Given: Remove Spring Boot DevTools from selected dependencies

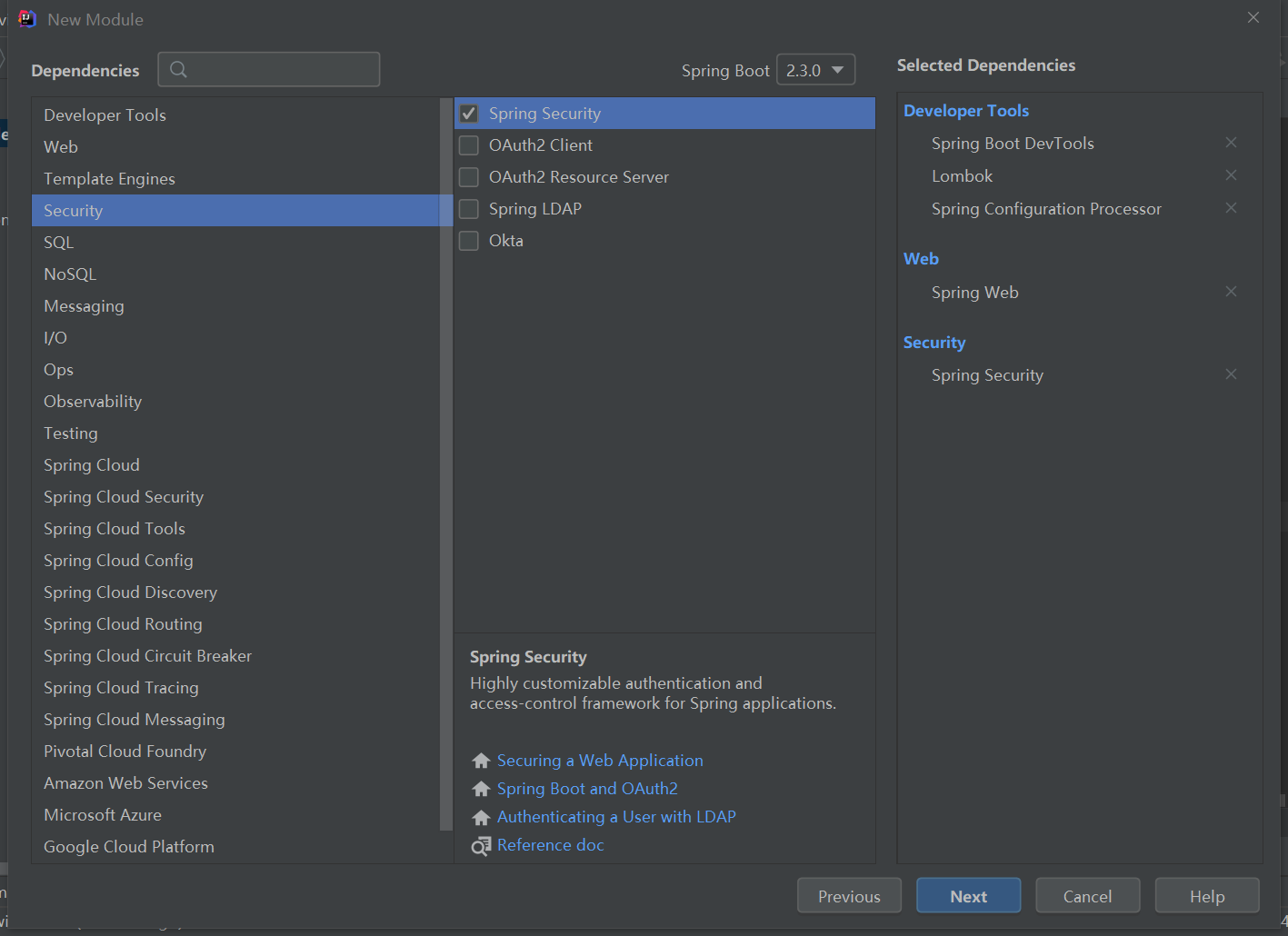Looking at the screenshot, I should pyautogui.click(x=1231, y=143).
